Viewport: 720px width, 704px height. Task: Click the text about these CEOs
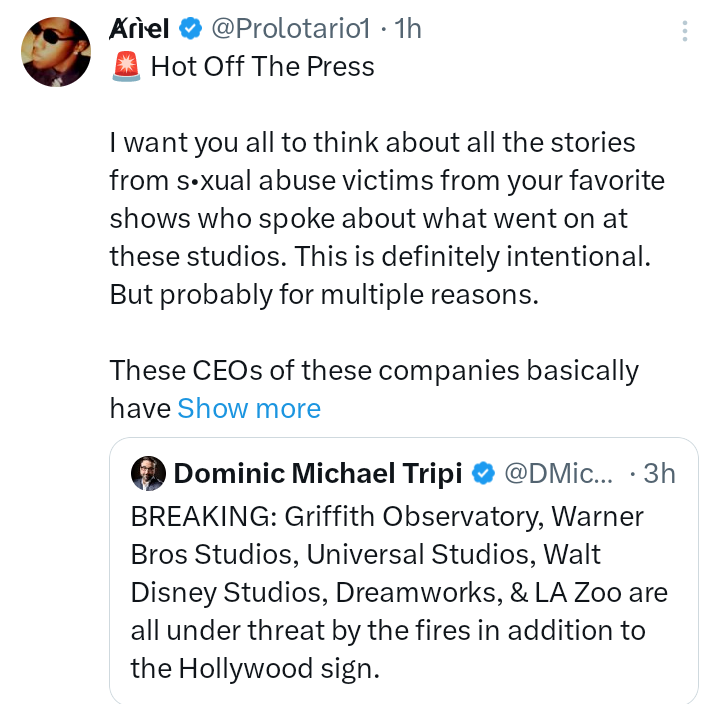374,371
